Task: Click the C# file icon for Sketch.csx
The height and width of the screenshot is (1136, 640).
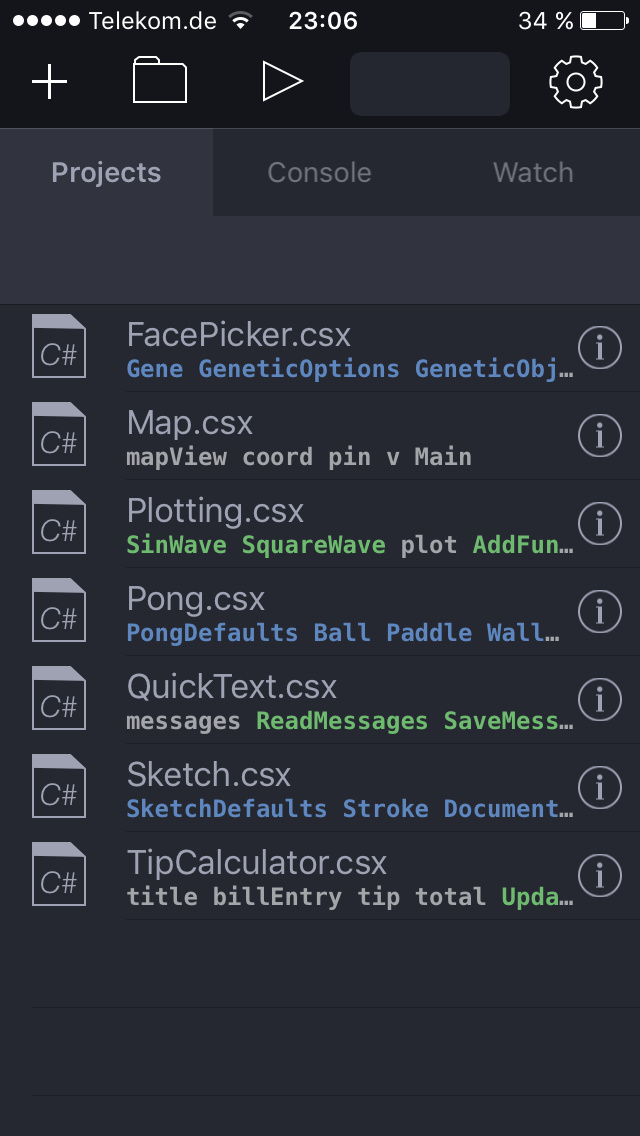Action: 59,786
